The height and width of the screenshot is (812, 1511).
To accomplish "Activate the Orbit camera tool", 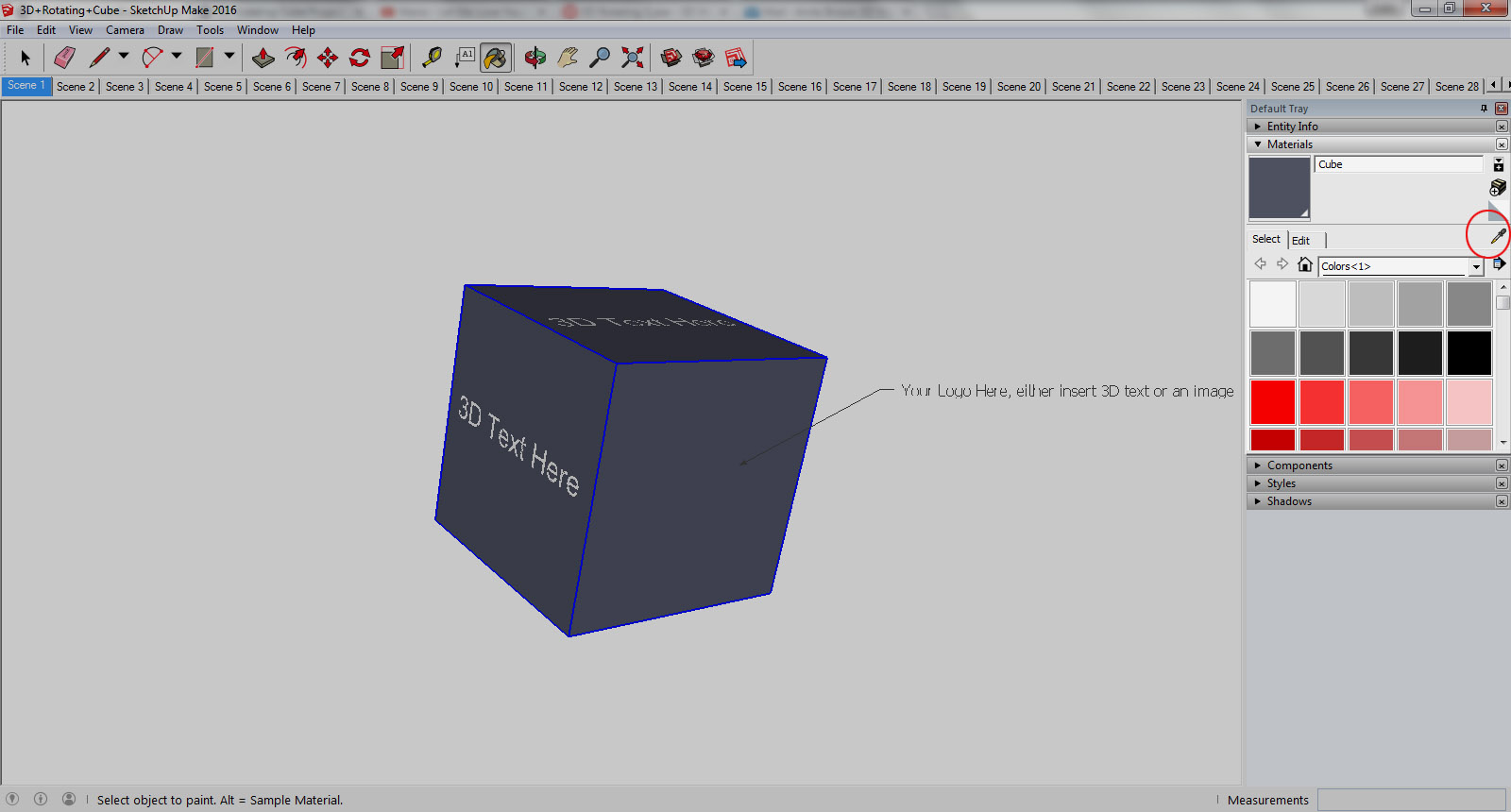I will coord(535,59).
